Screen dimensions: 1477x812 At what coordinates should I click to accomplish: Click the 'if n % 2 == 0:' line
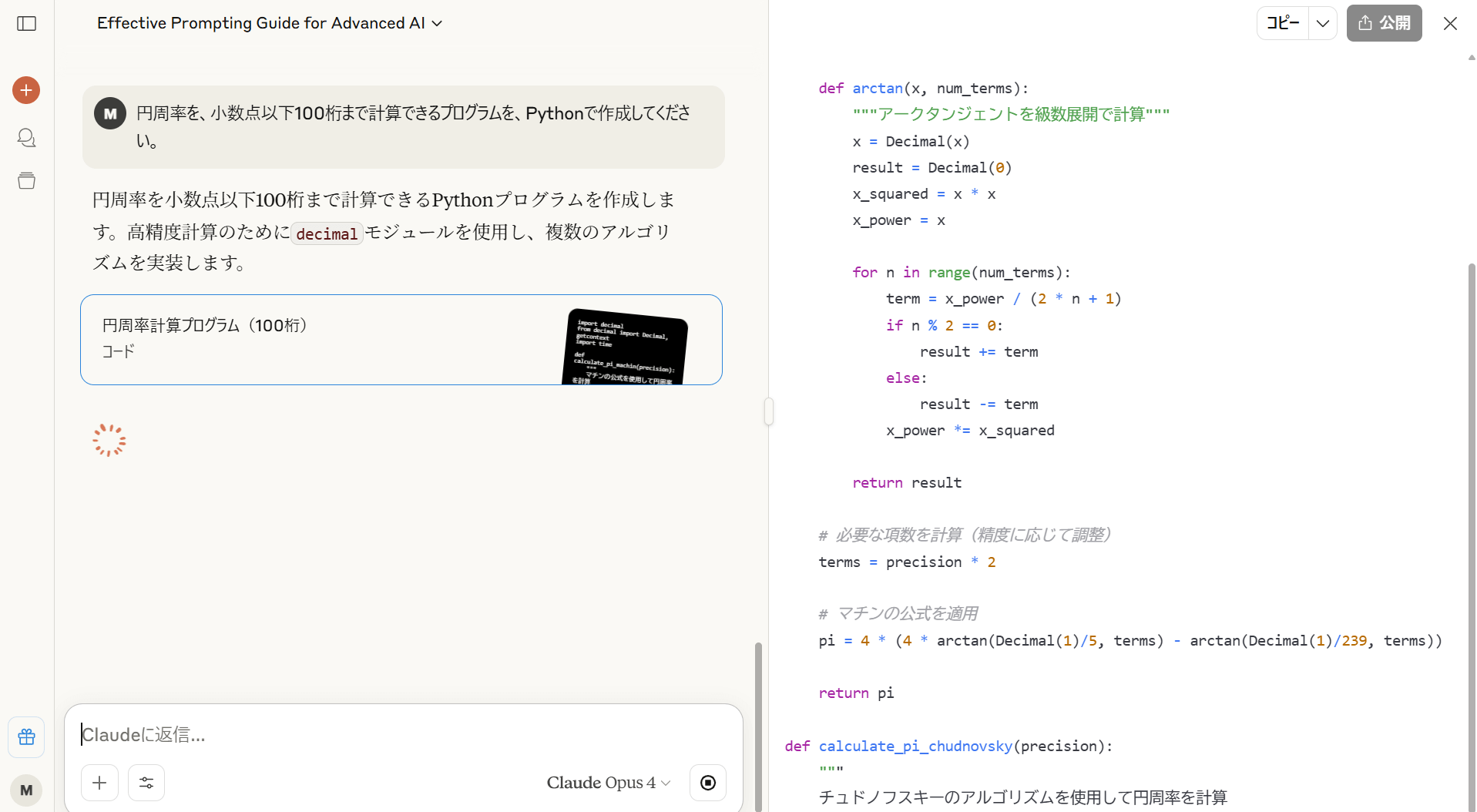(945, 326)
